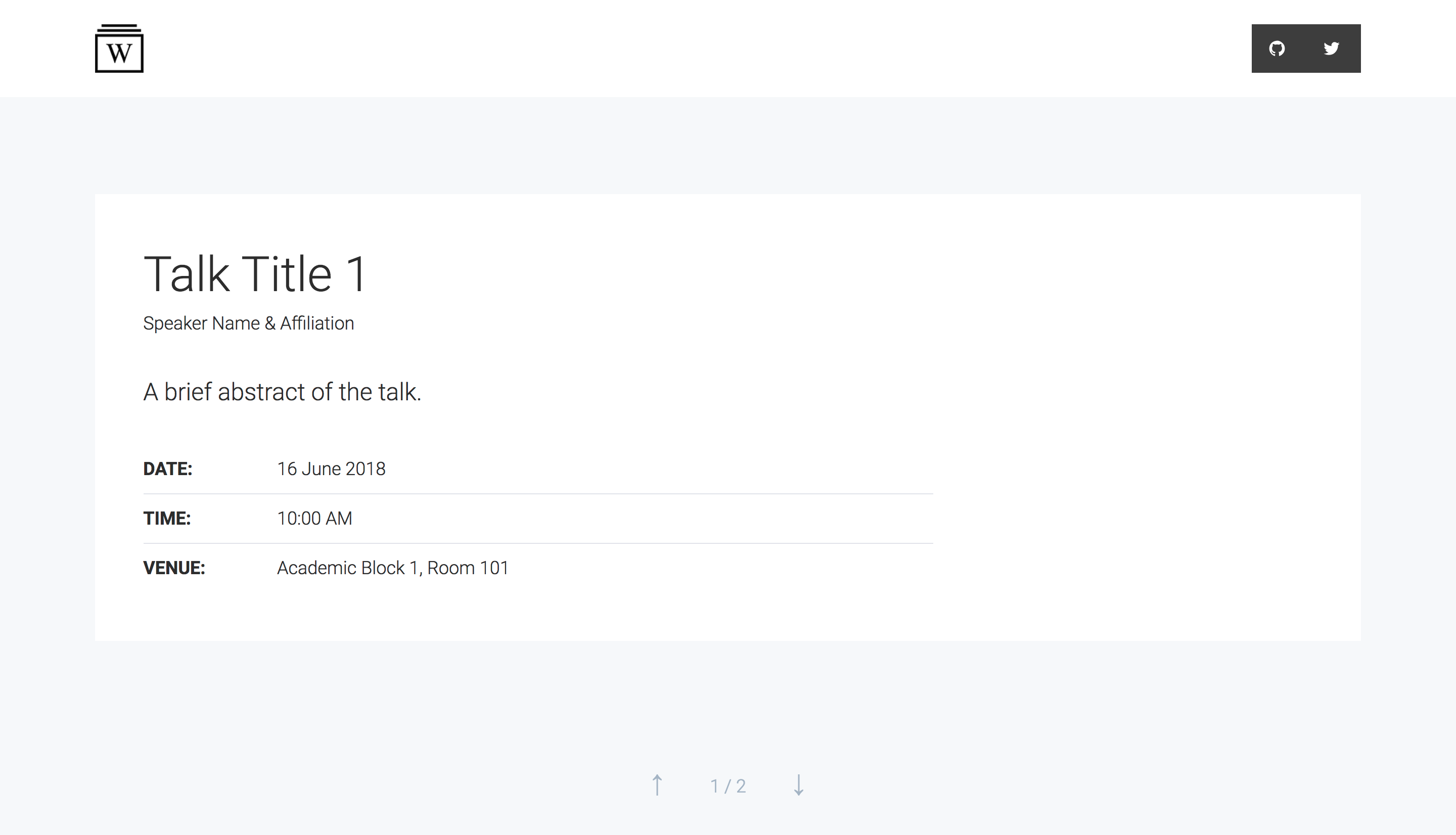Screen dimensions: 1456x835
Task: Click Academic Block 1, Room 101 text
Action: pyautogui.click(x=393, y=568)
